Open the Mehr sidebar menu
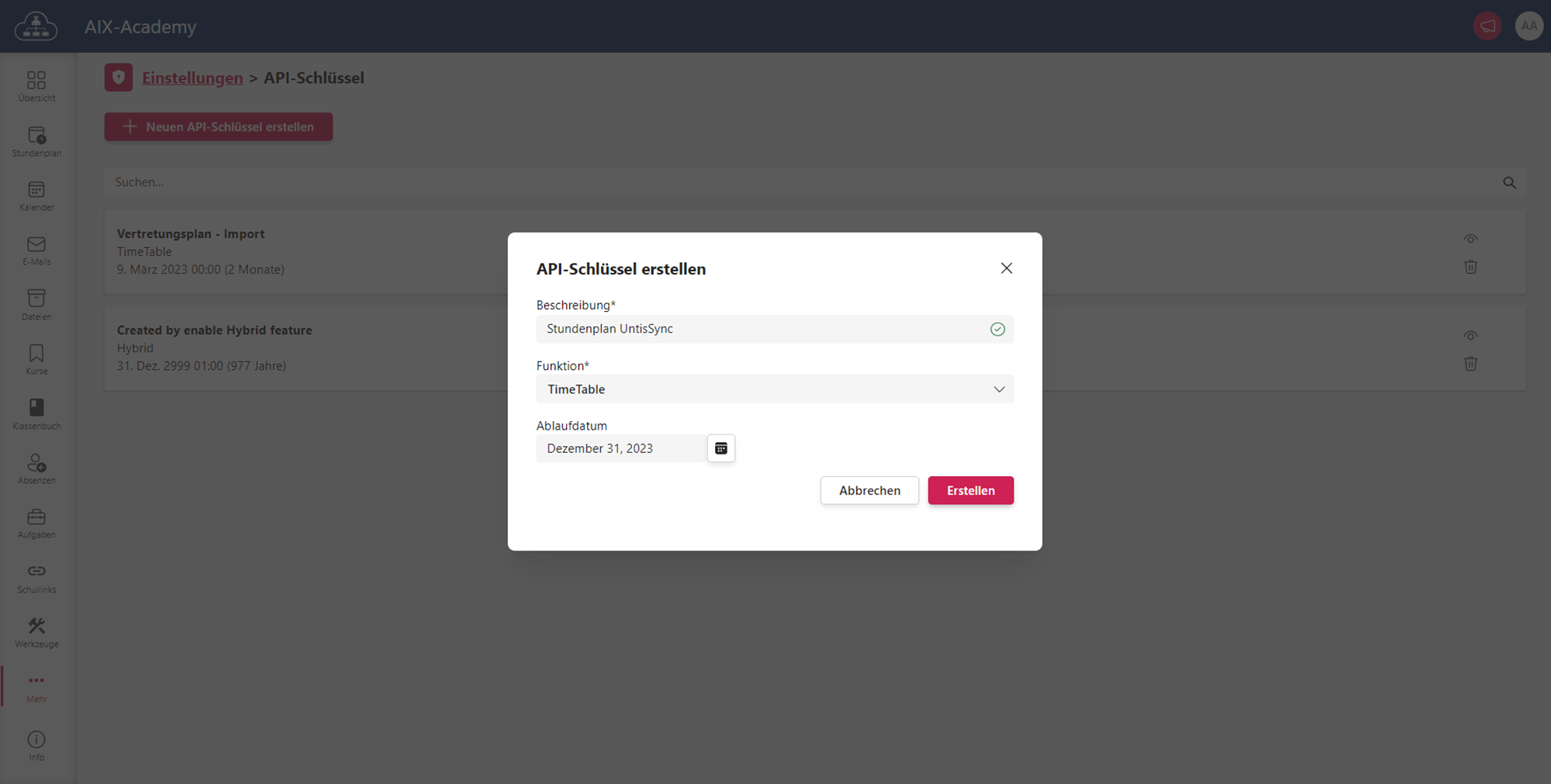This screenshot has height=784, width=1551. pyautogui.click(x=36, y=687)
